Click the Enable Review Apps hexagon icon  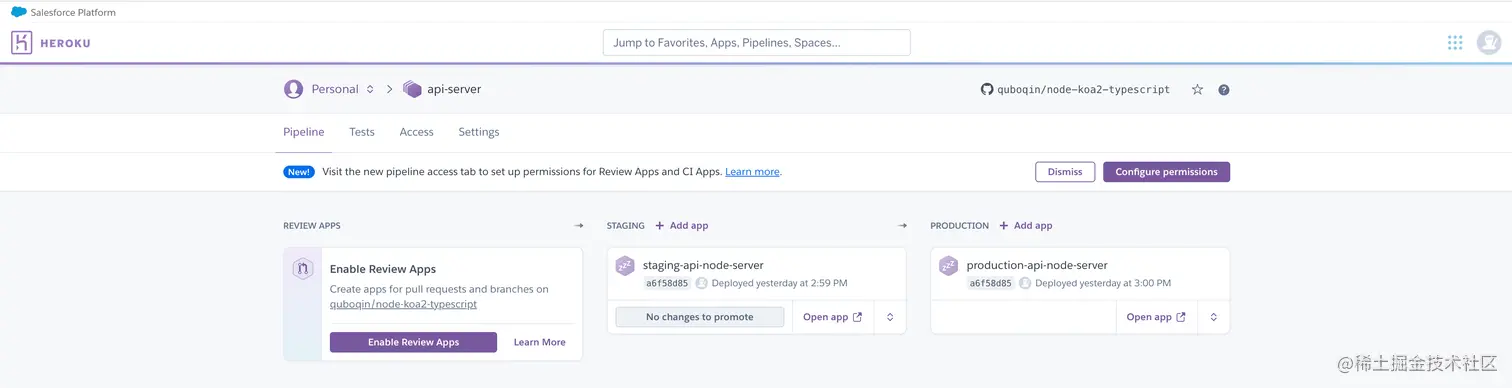[303, 269]
